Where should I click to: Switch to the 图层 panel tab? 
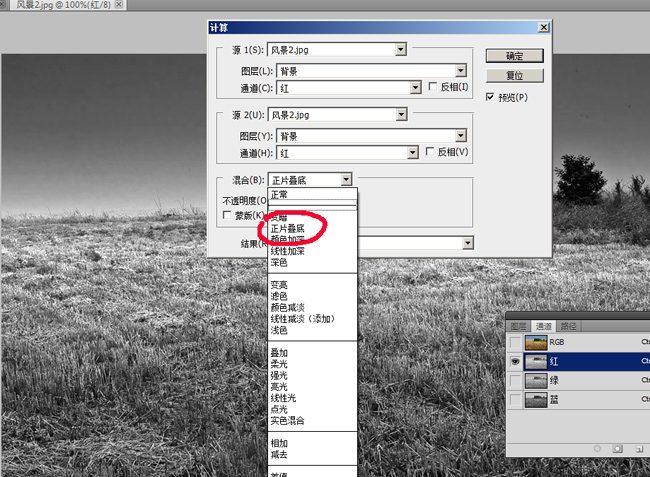[x=518, y=326]
